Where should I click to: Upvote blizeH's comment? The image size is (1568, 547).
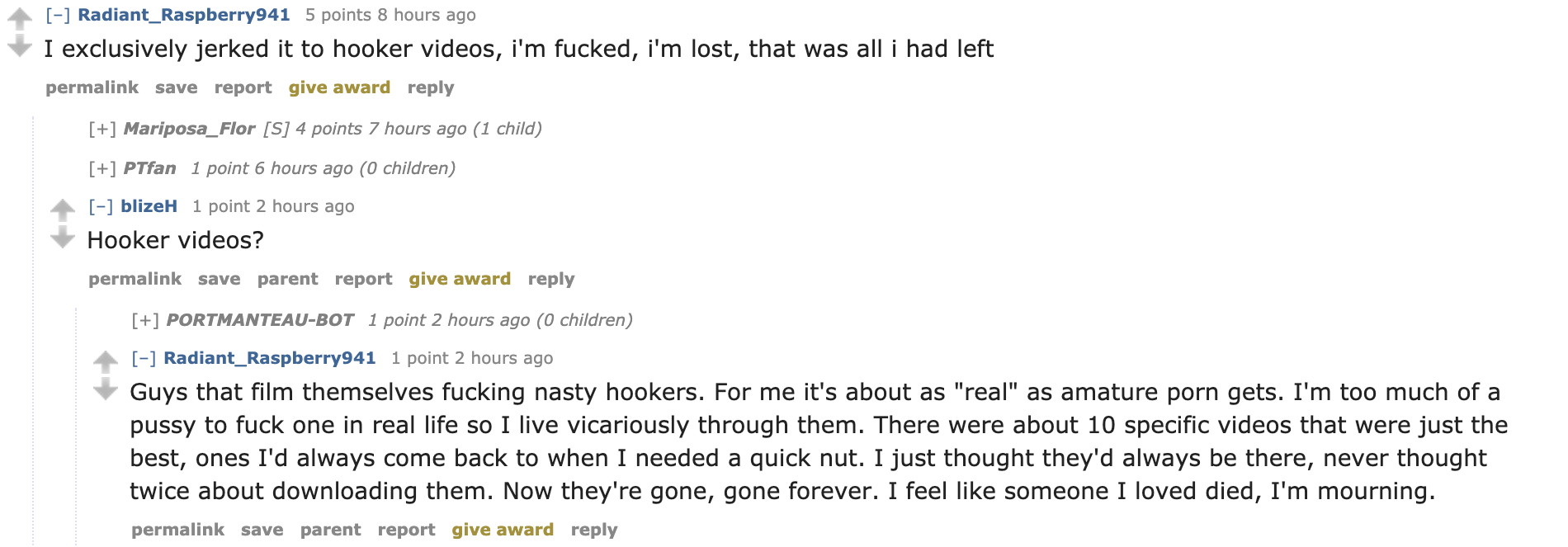(x=63, y=209)
